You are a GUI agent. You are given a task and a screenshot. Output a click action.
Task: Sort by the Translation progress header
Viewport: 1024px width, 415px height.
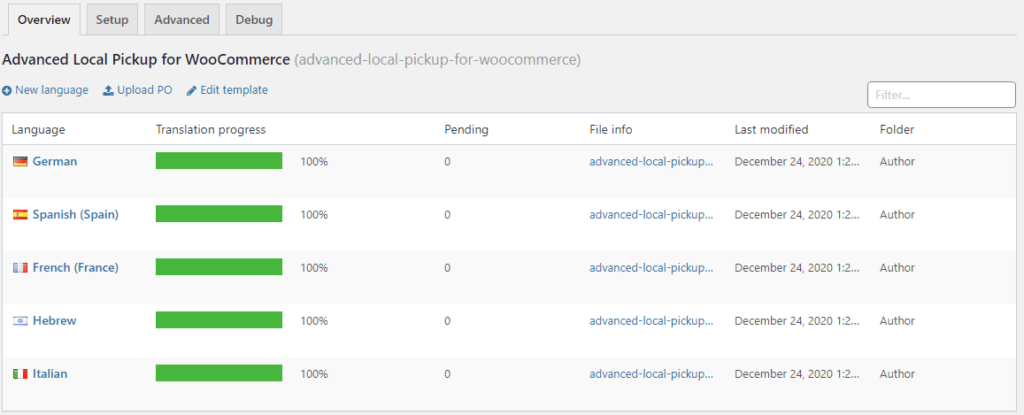click(210, 130)
